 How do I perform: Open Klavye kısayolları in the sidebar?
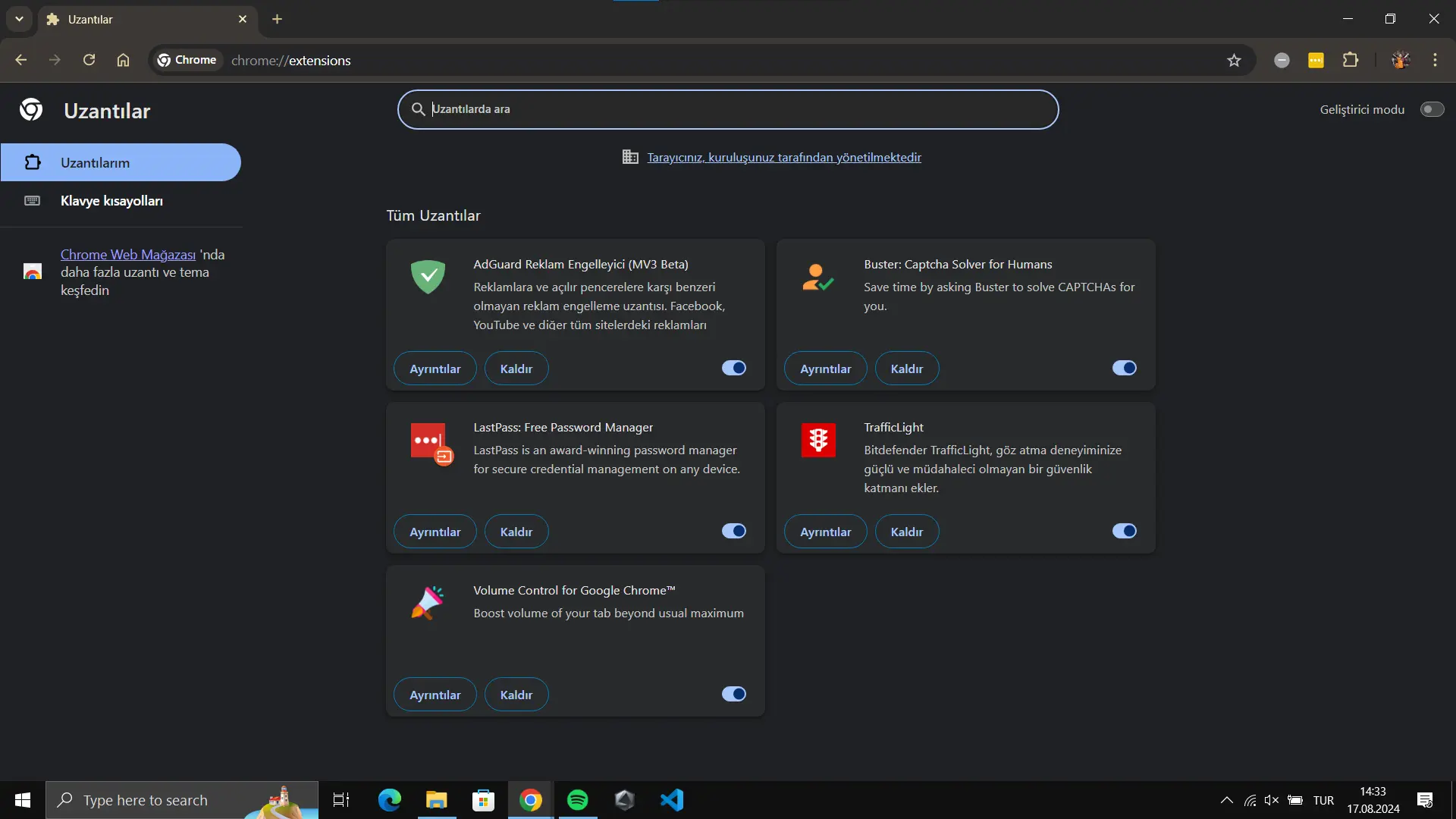pos(121,200)
